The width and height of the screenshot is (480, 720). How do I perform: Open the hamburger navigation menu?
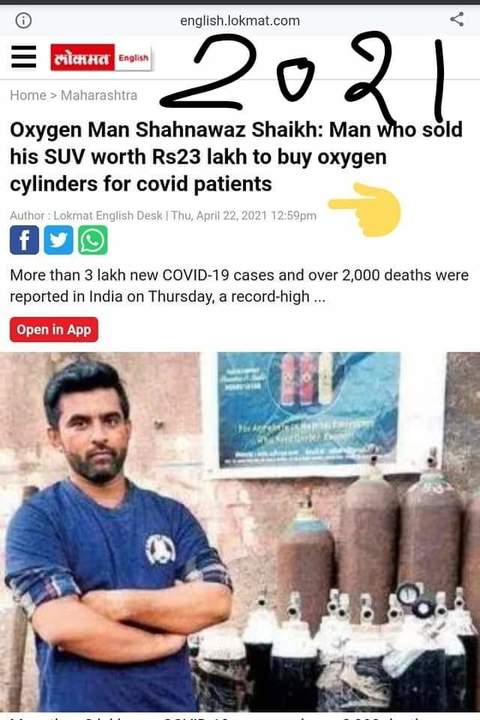point(24,57)
